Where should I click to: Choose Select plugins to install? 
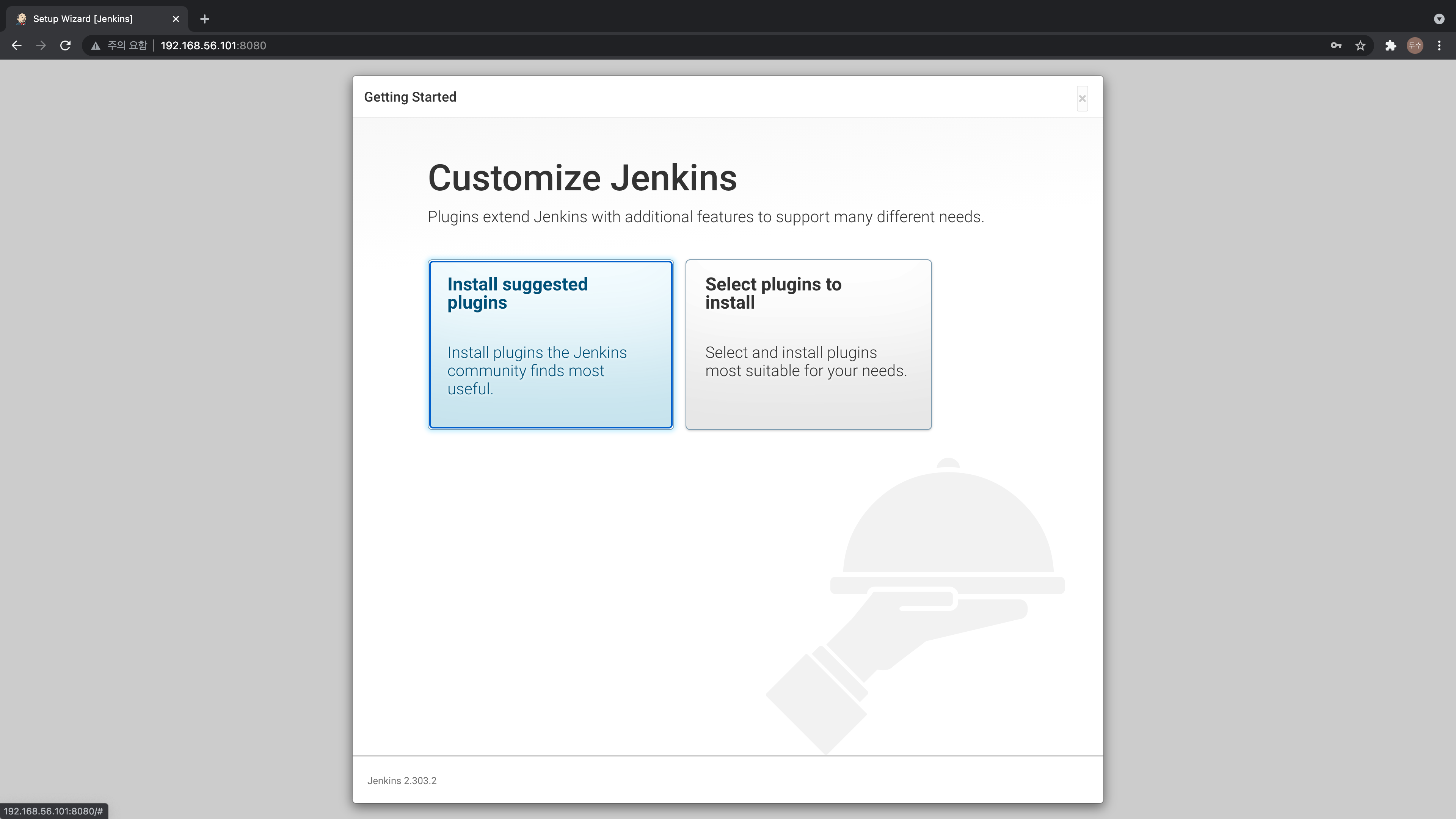pos(808,344)
